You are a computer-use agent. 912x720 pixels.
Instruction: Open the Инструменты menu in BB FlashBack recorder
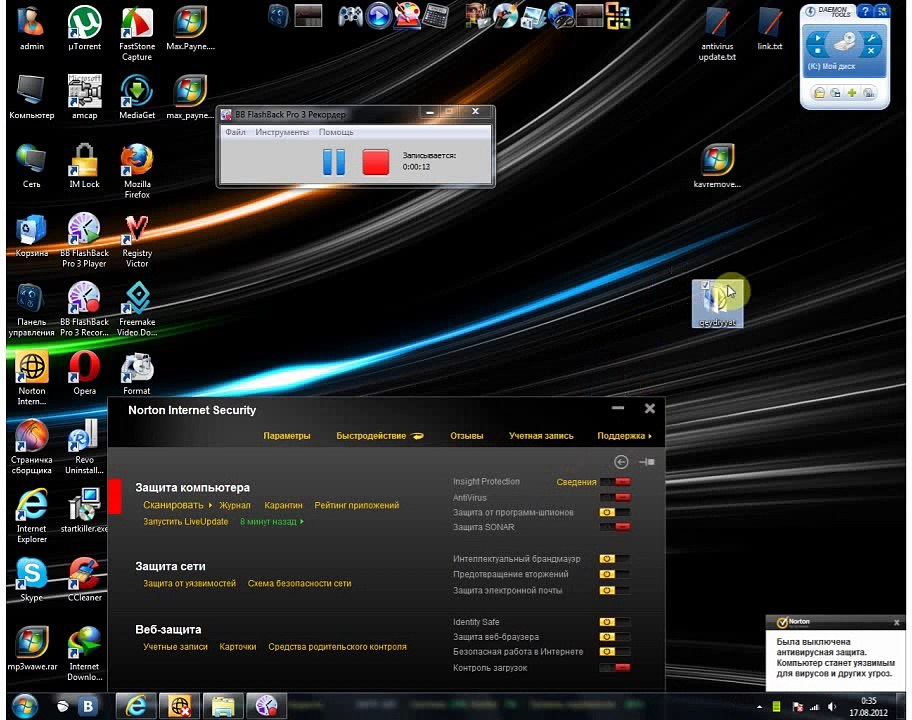[x=282, y=132]
